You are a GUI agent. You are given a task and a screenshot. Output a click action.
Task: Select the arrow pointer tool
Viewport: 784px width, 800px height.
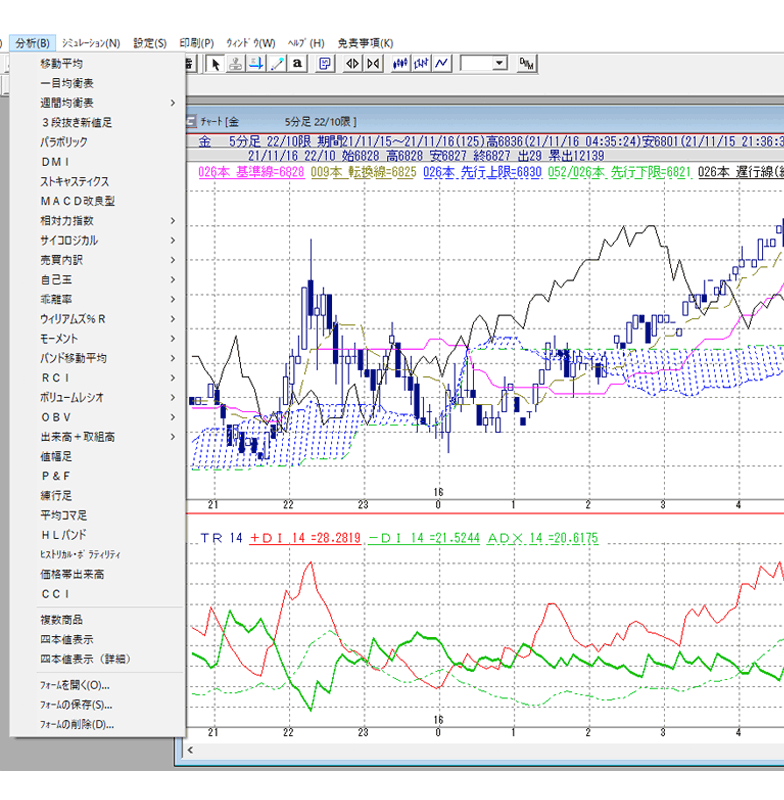point(215,64)
